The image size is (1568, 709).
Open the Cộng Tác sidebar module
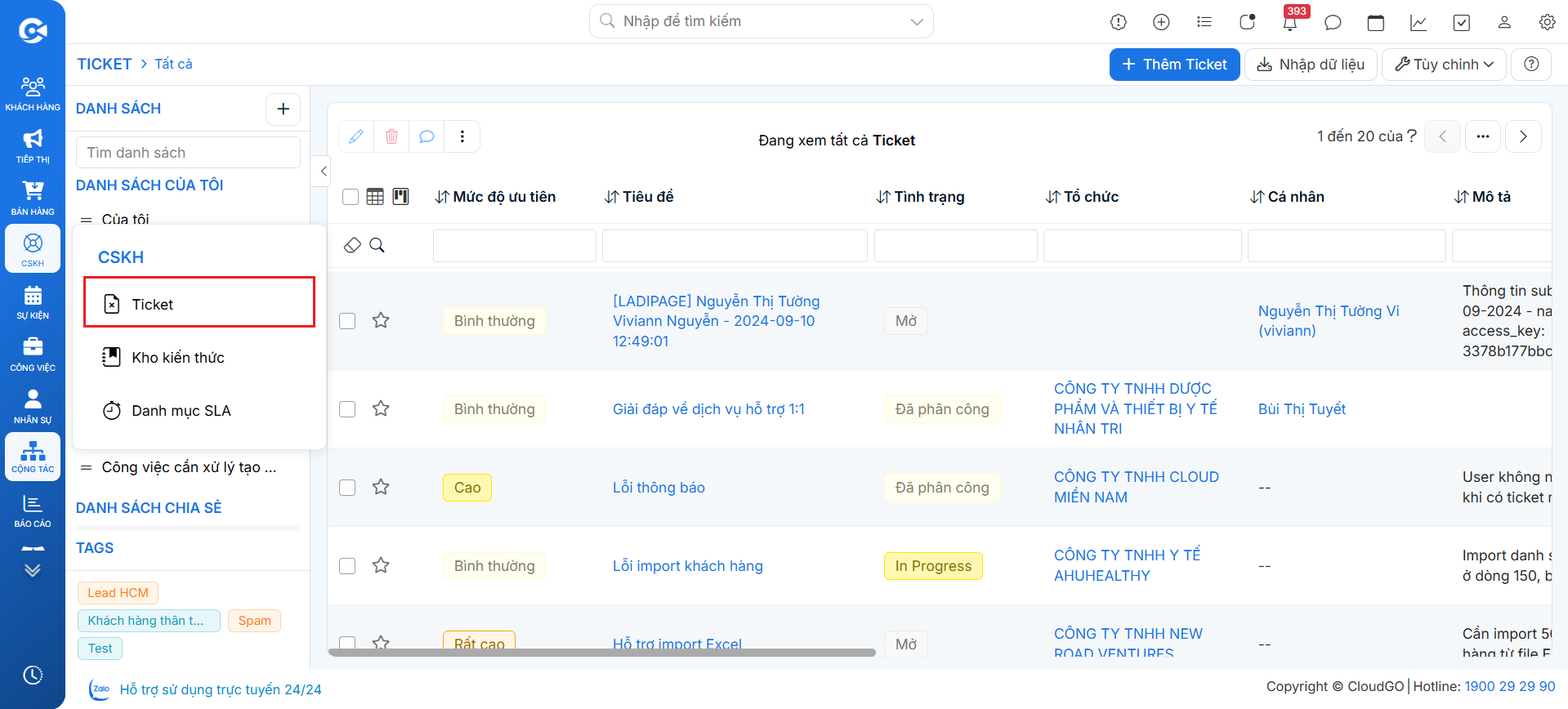[33, 457]
